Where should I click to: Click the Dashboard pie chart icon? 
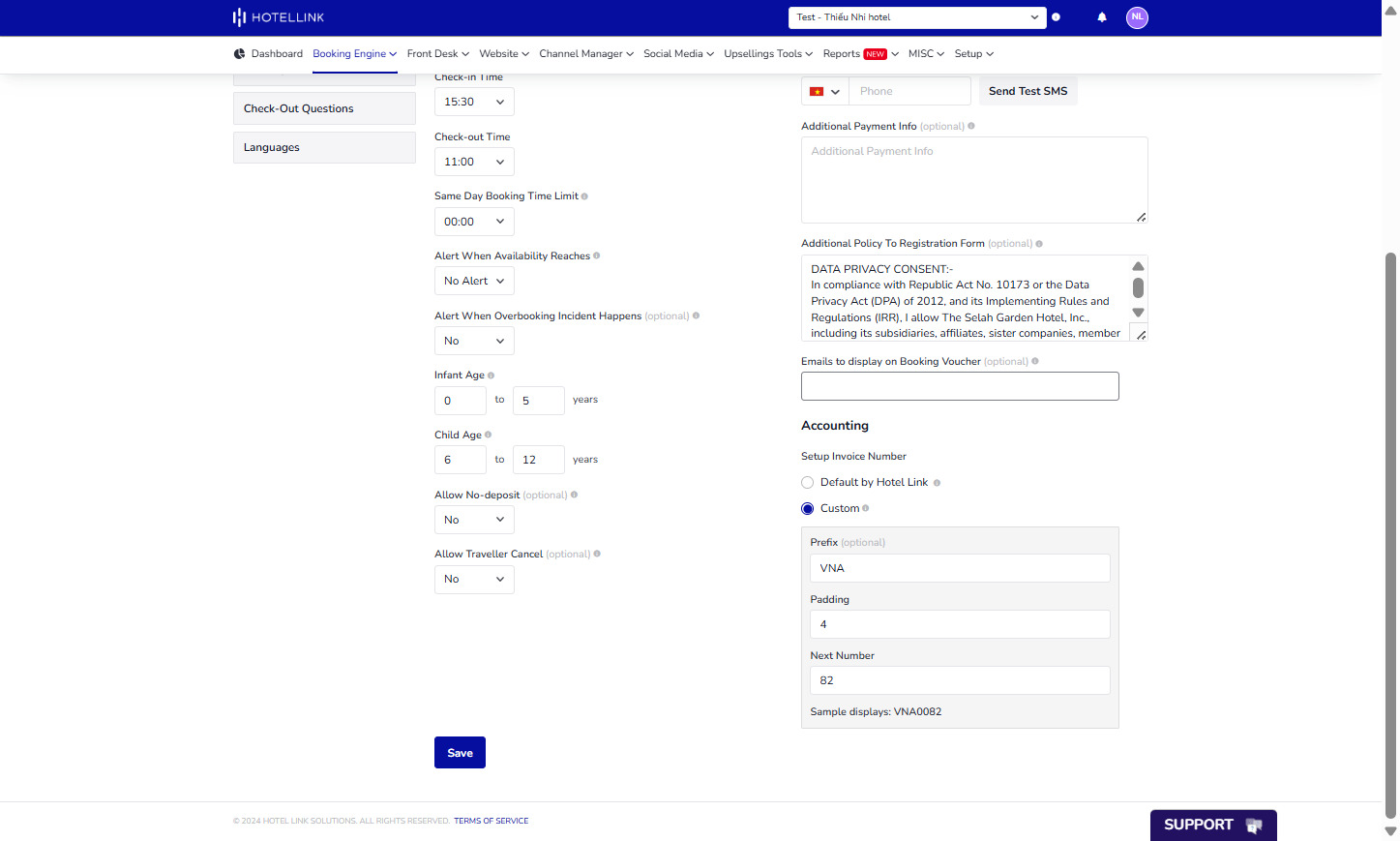click(x=239, y=54)
